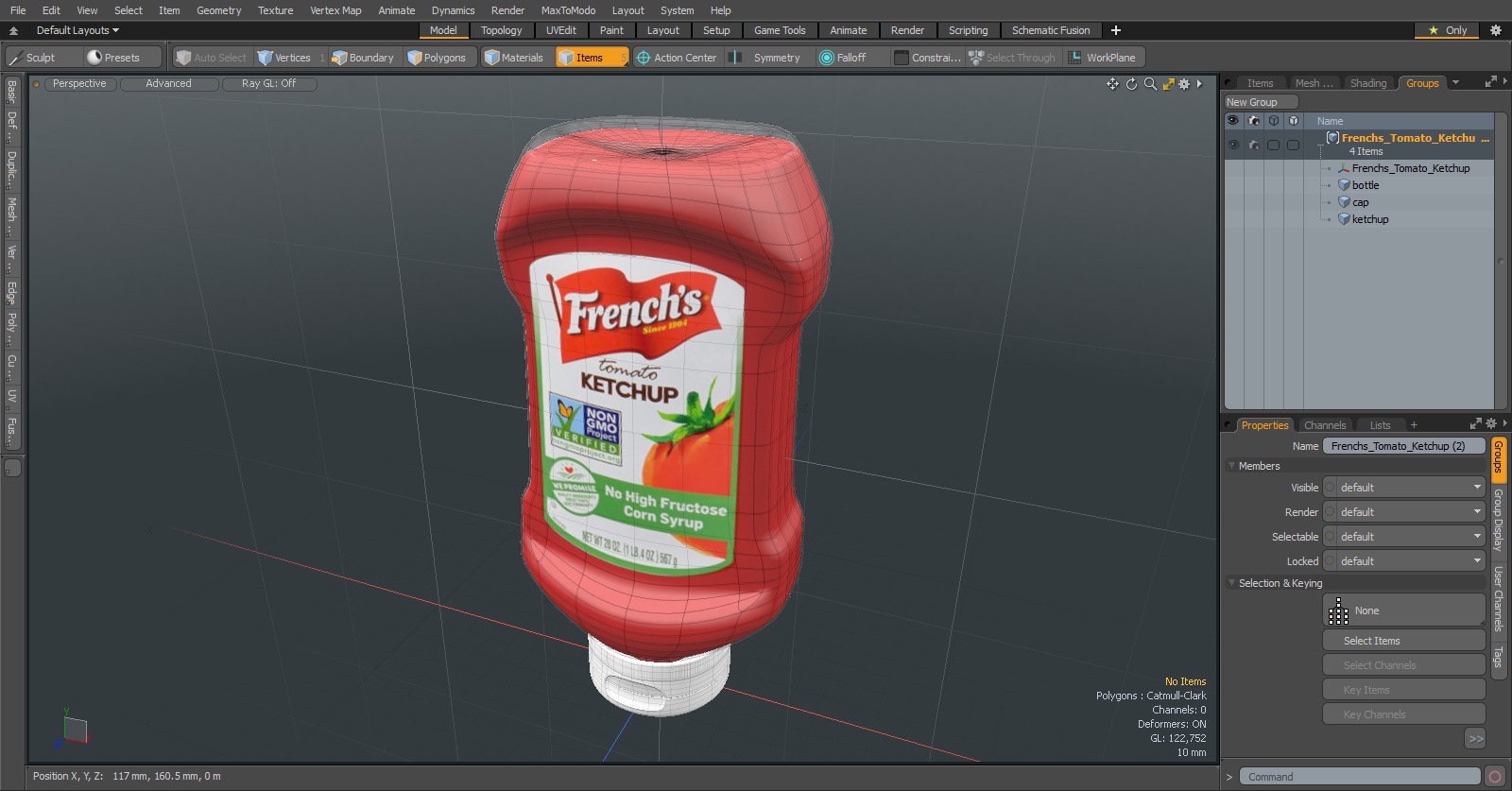Activate the Sculpt tool

[43, 58]
